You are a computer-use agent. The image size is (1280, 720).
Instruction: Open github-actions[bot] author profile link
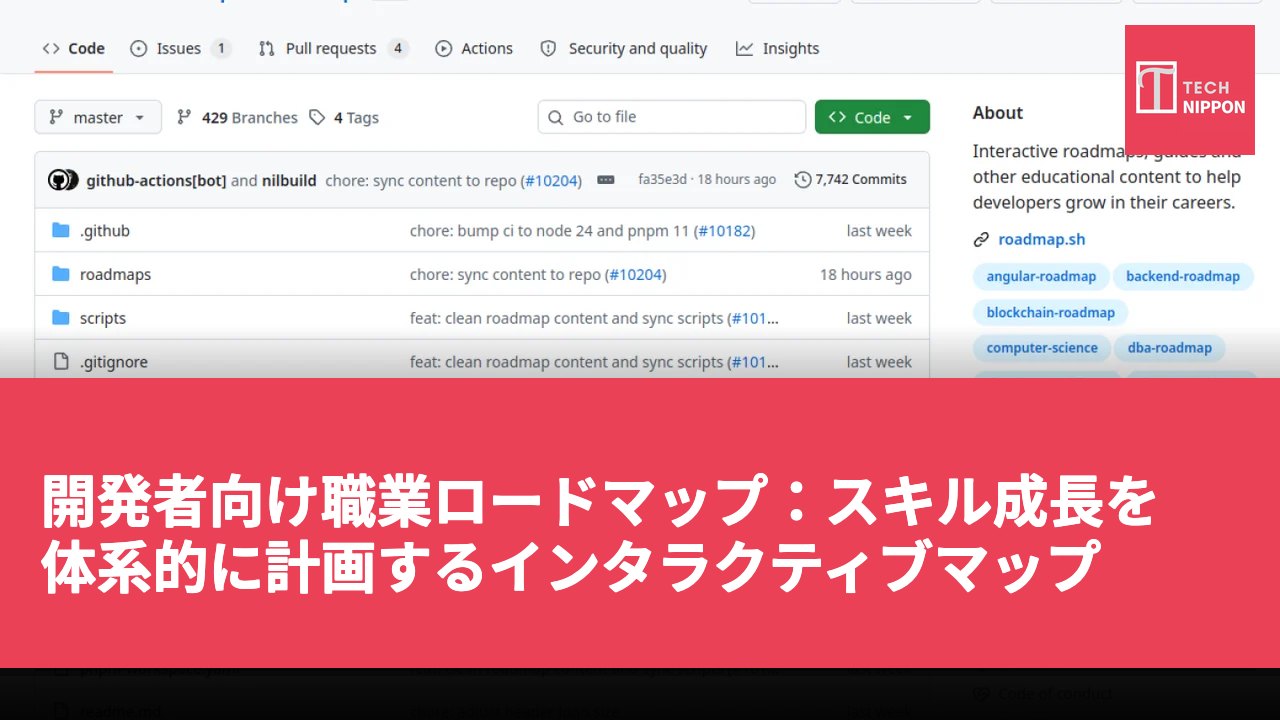point(156,180)
